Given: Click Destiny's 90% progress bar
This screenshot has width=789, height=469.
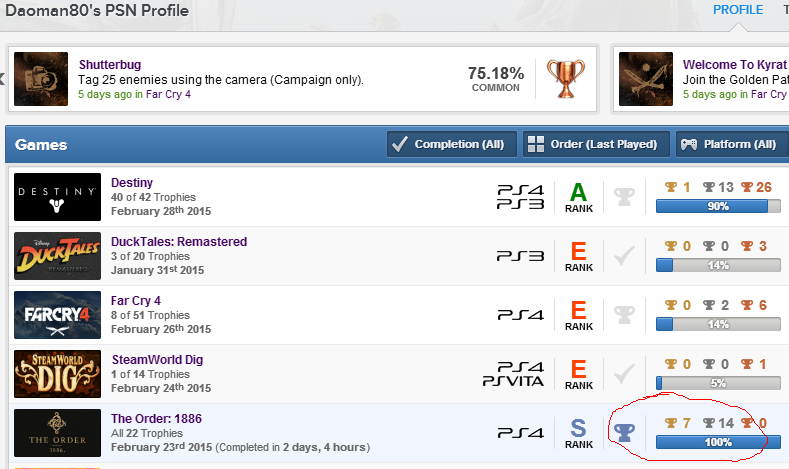Looking at the screenshot, I should [717, 206].
